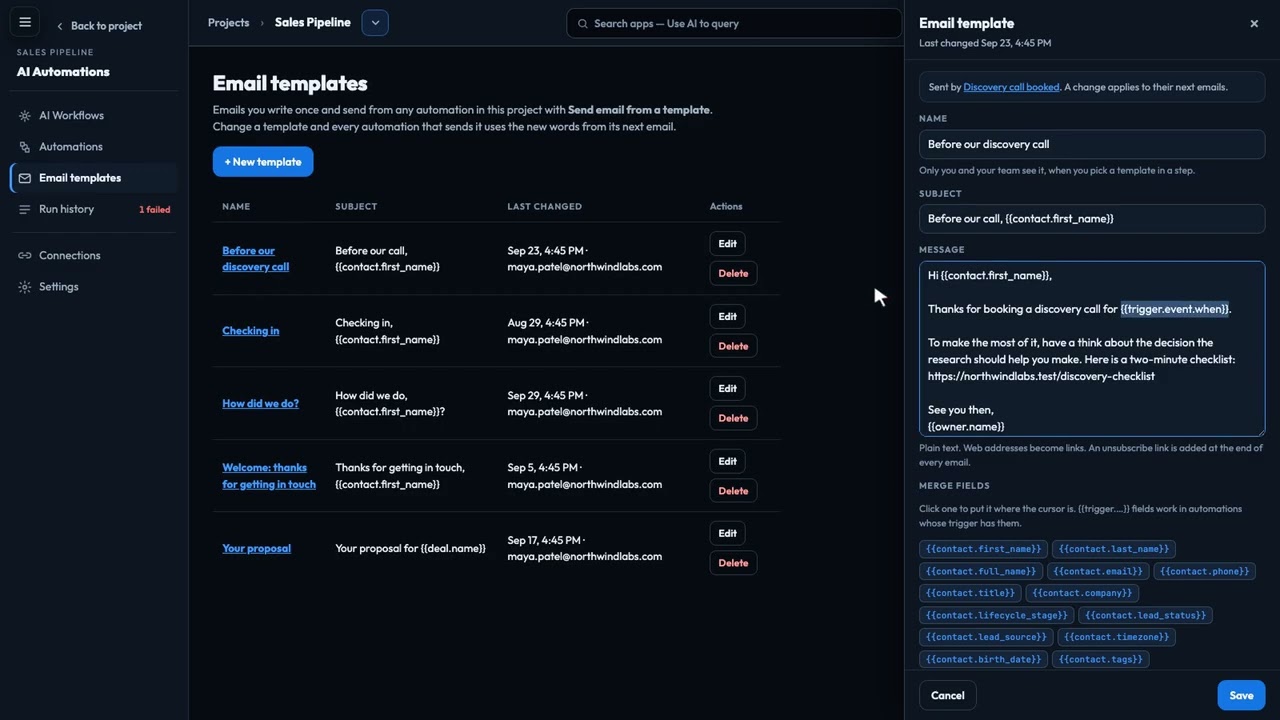Image resolution: width=1280 pixels, height=720 pixels.
Task: Insert the {{contact.timezone}} merge field
Action: click(1116, 637)
